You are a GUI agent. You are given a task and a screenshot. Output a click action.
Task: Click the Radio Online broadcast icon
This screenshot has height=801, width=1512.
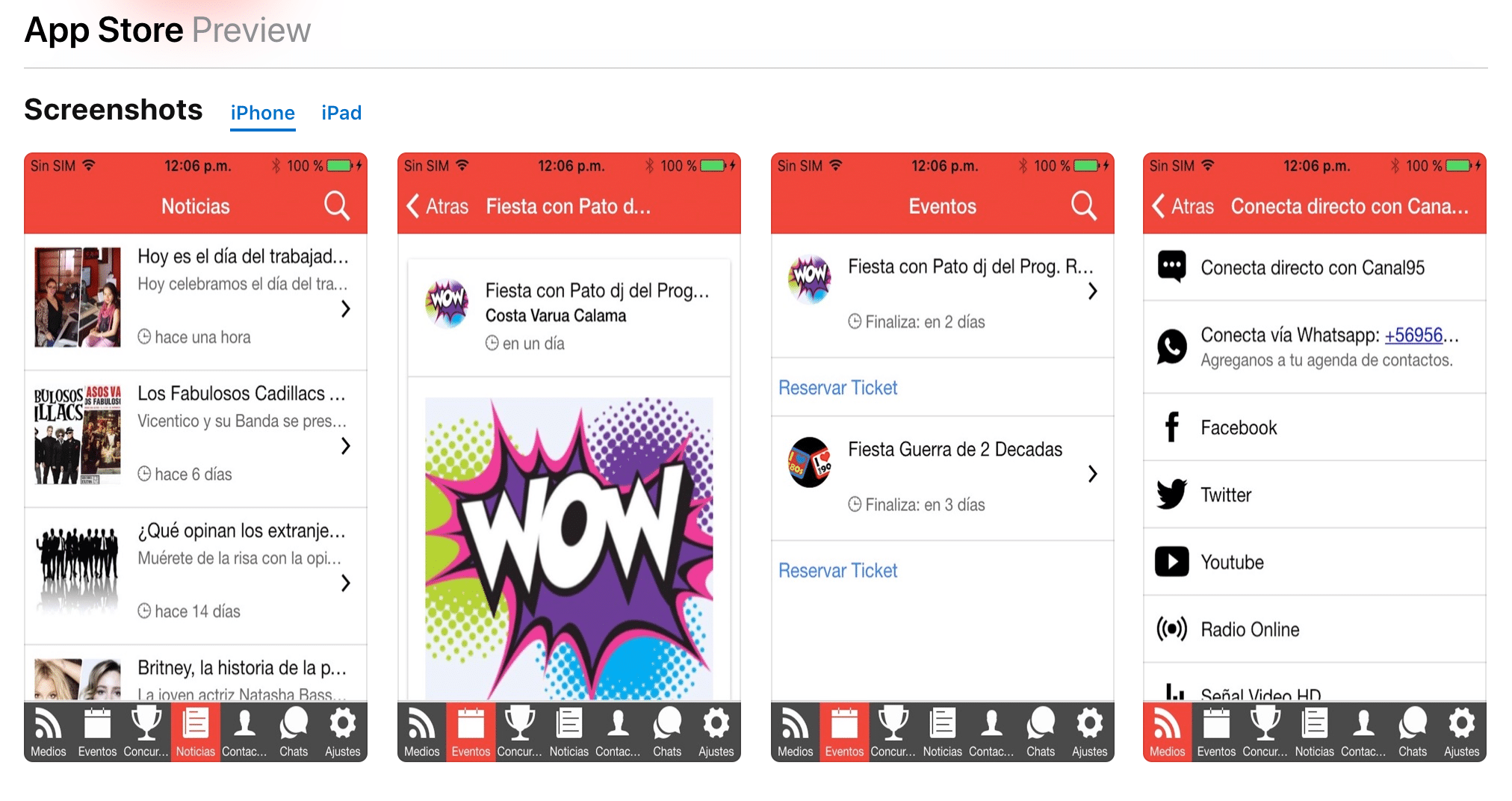point(1171,628)
